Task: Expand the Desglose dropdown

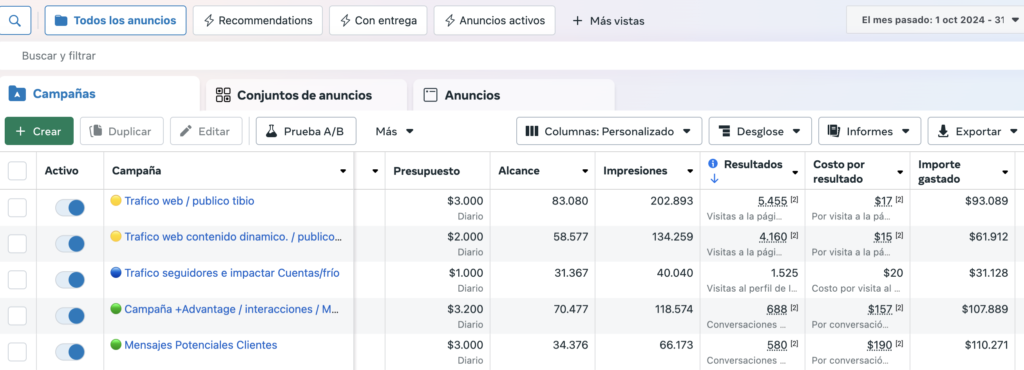Action: point(760,131)
